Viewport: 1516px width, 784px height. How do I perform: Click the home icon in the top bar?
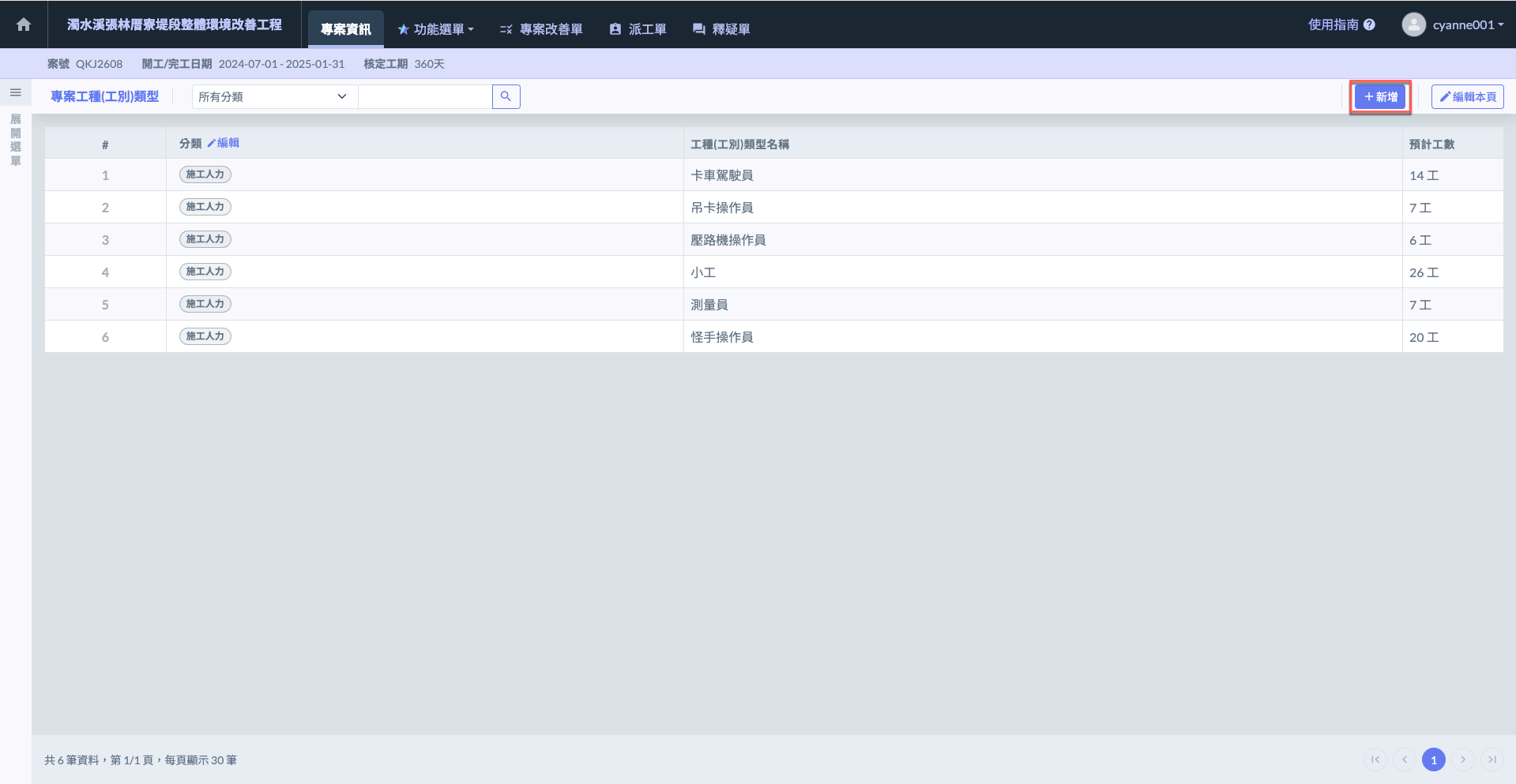[x=24, y=24]
